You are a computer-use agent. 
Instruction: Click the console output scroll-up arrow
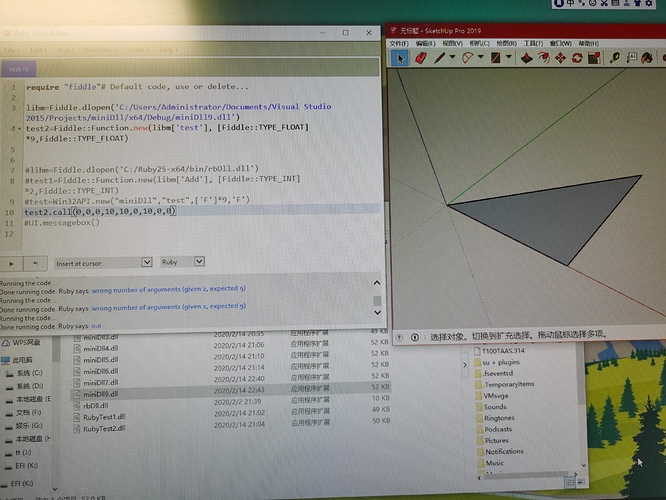pyautogui.click(x=377, y=283)
